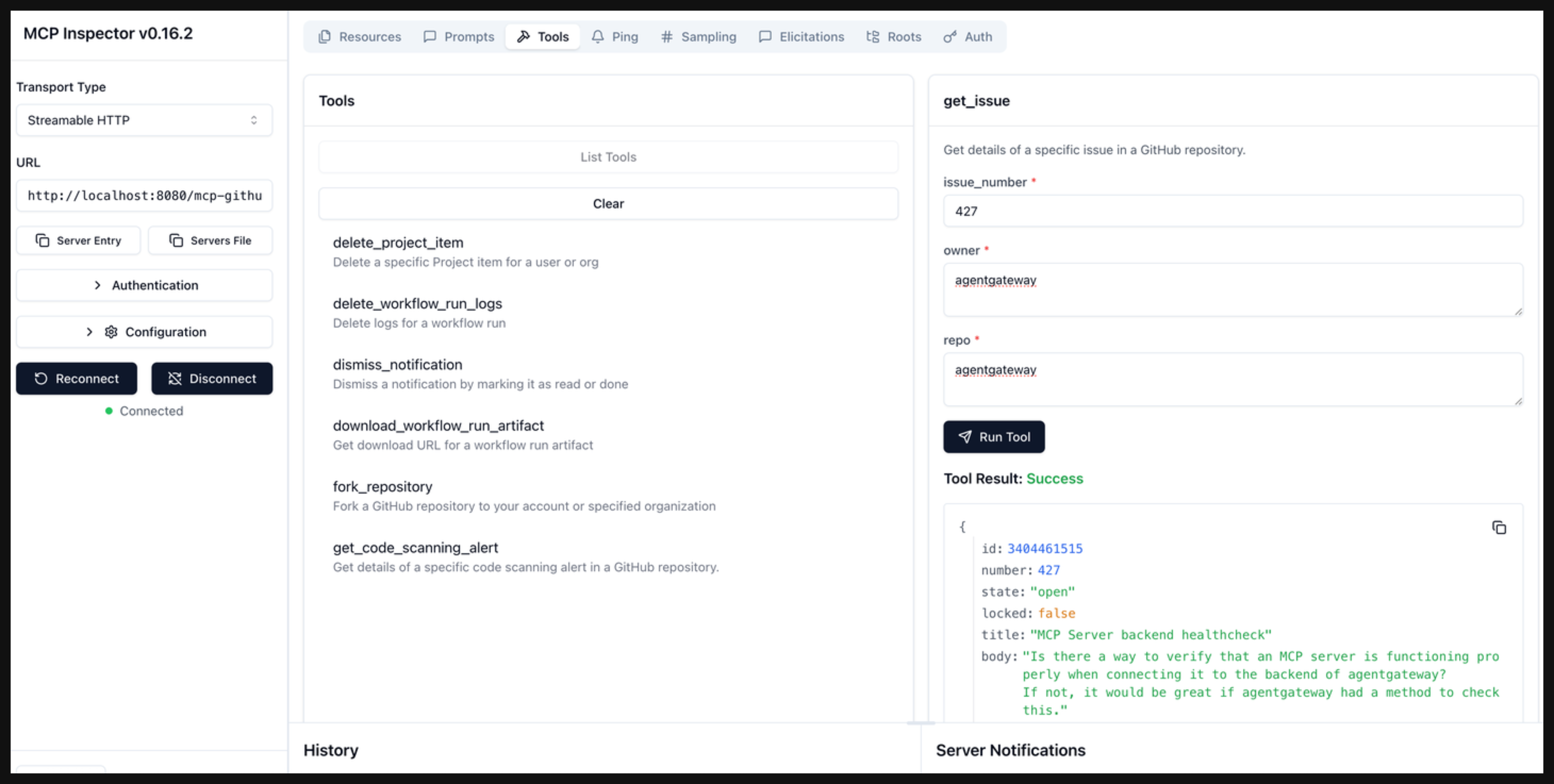Copy the tool result JSON using the copy icon
This screenshot has height=784, width=1554.
1499,528
